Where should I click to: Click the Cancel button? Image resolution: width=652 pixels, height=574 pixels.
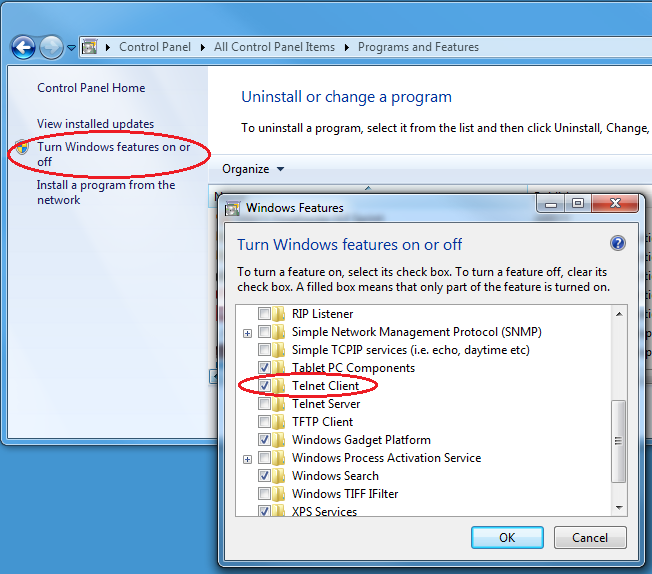pos(590,537)
